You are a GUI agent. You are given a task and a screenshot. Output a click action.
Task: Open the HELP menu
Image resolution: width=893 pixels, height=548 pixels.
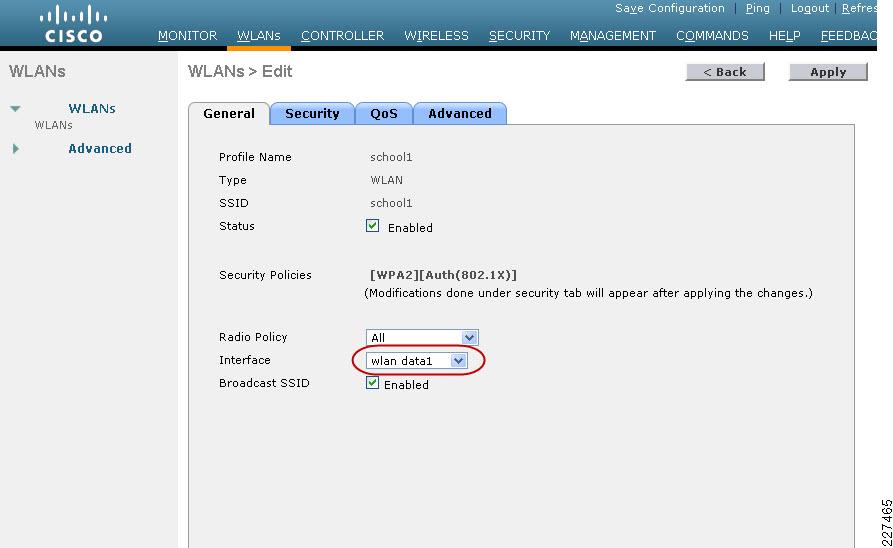[x=784, y=36]
